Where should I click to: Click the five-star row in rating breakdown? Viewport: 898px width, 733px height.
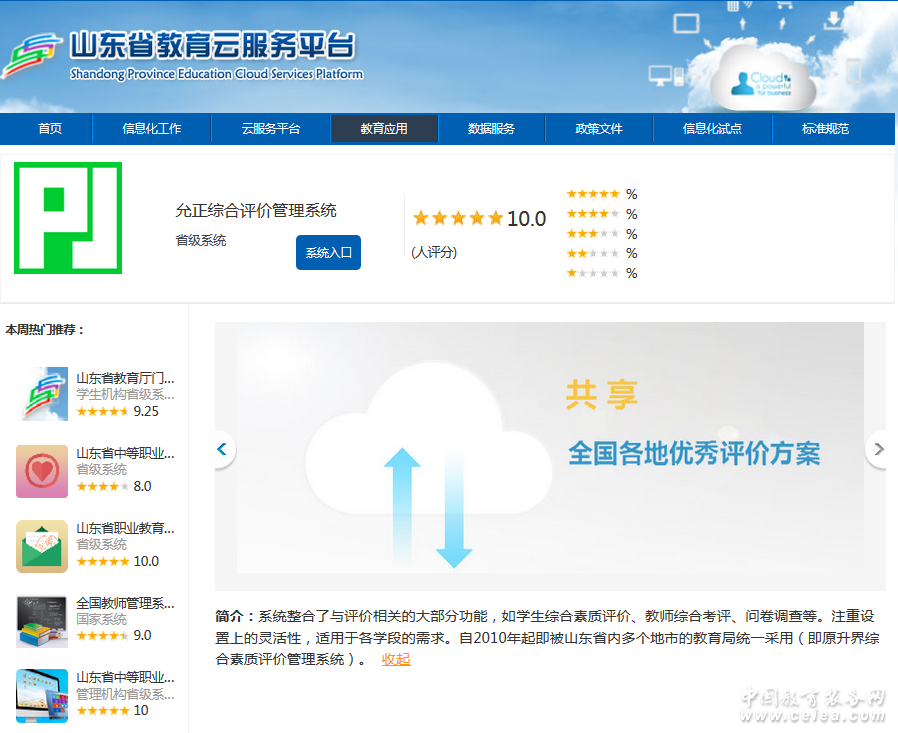pyautogui.click(x=593, y=194)
